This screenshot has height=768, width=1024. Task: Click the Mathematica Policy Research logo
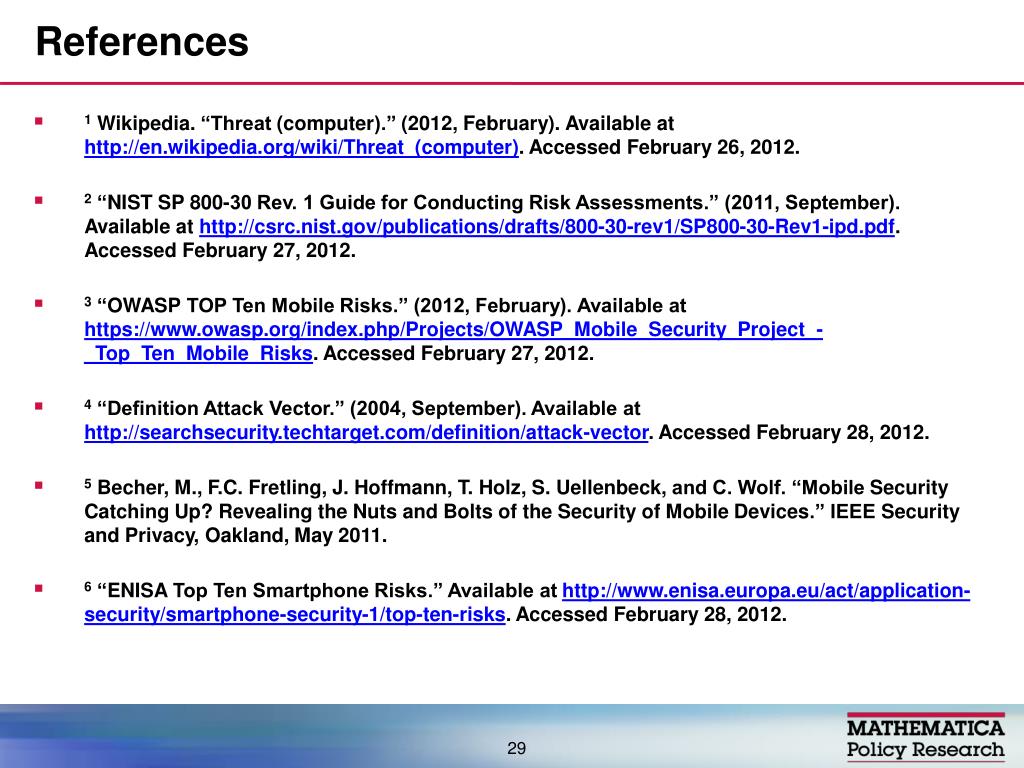(925, 736)
